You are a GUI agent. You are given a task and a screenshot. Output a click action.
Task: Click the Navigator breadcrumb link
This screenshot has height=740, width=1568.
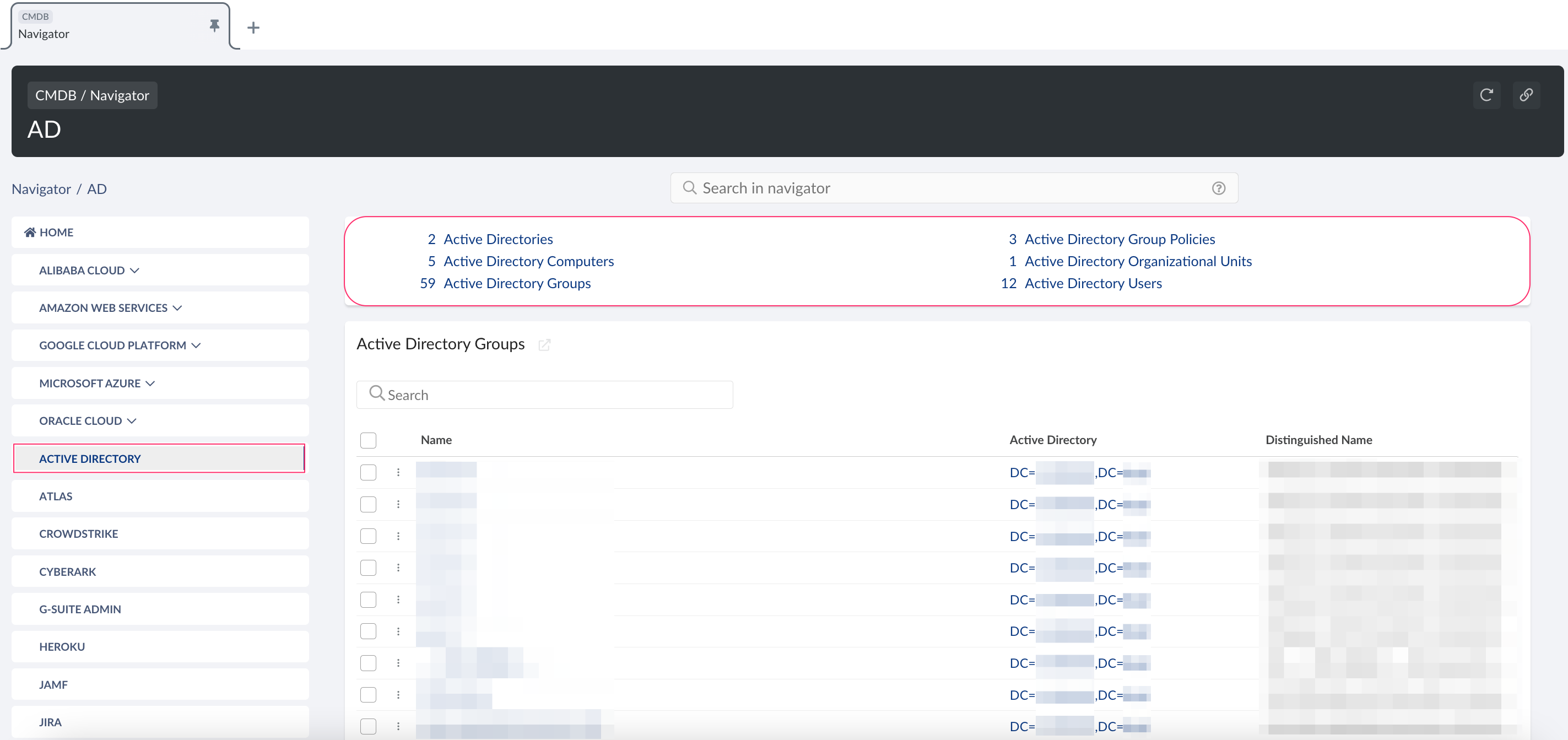41,188
